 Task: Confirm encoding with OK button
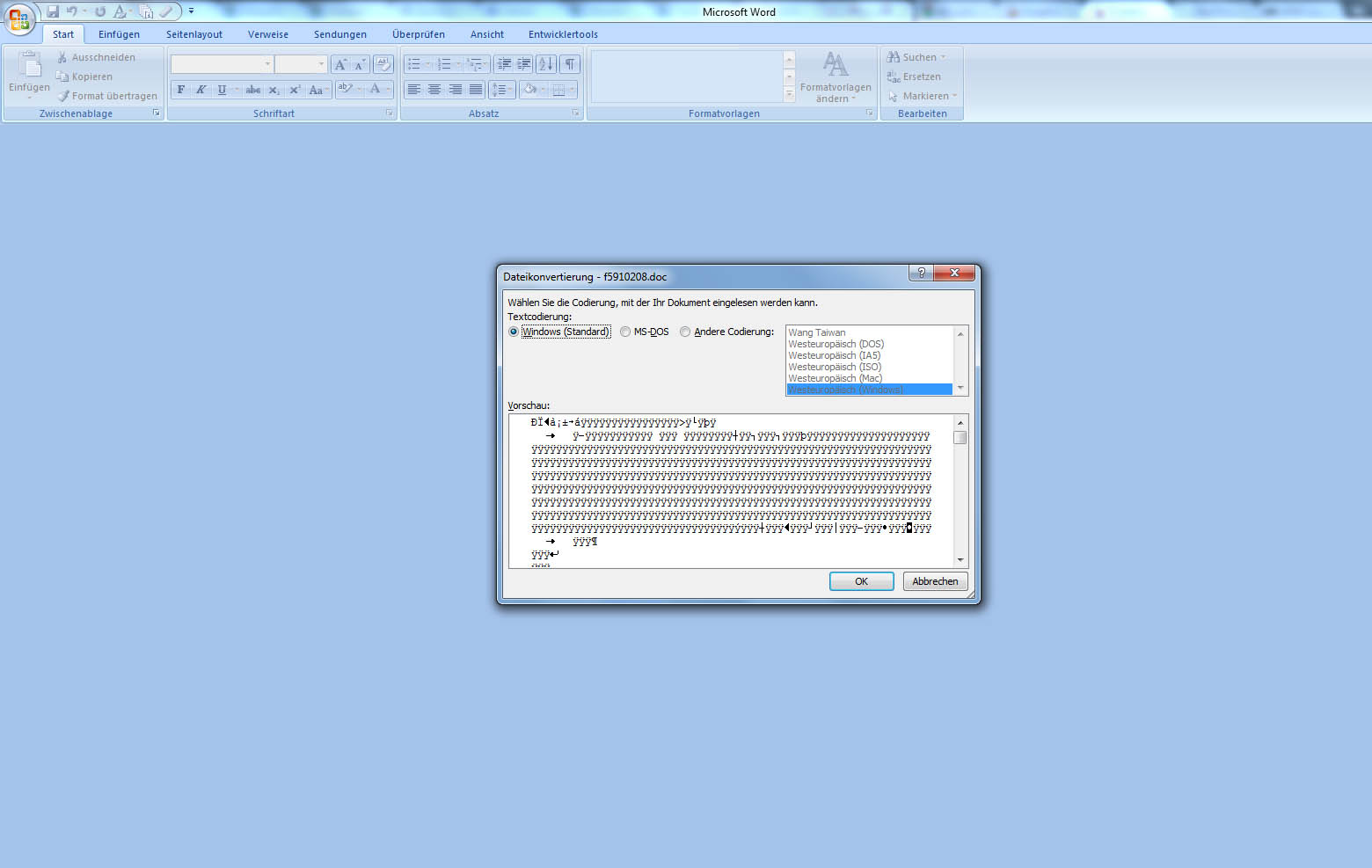click(862, 581)
